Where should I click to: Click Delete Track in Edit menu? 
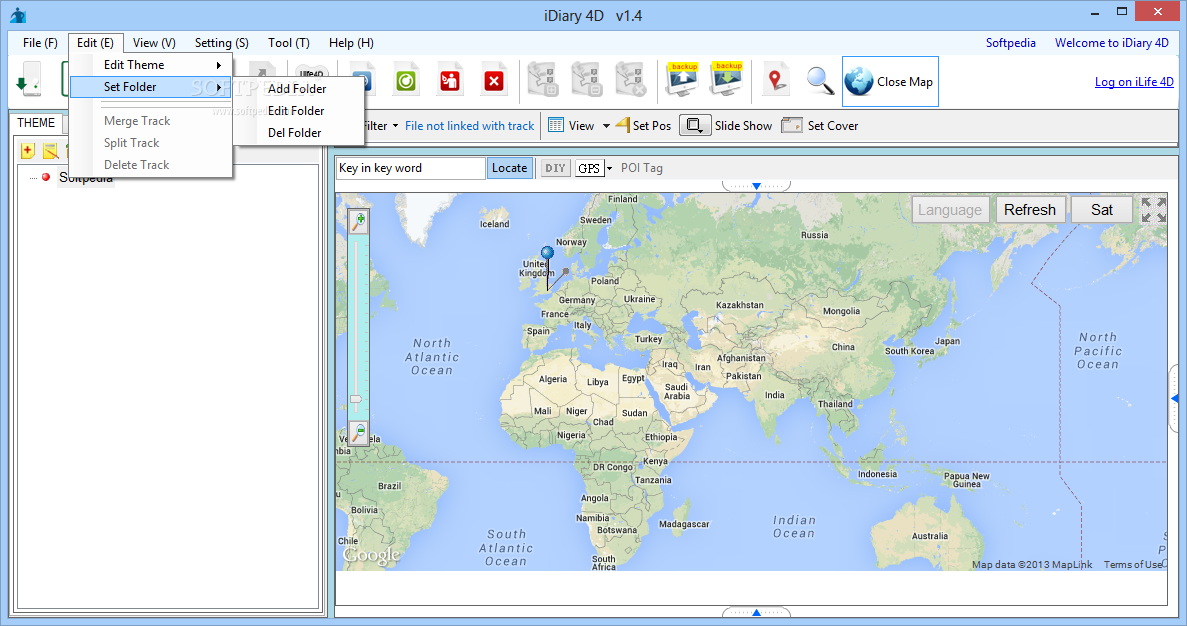(151, 165)
